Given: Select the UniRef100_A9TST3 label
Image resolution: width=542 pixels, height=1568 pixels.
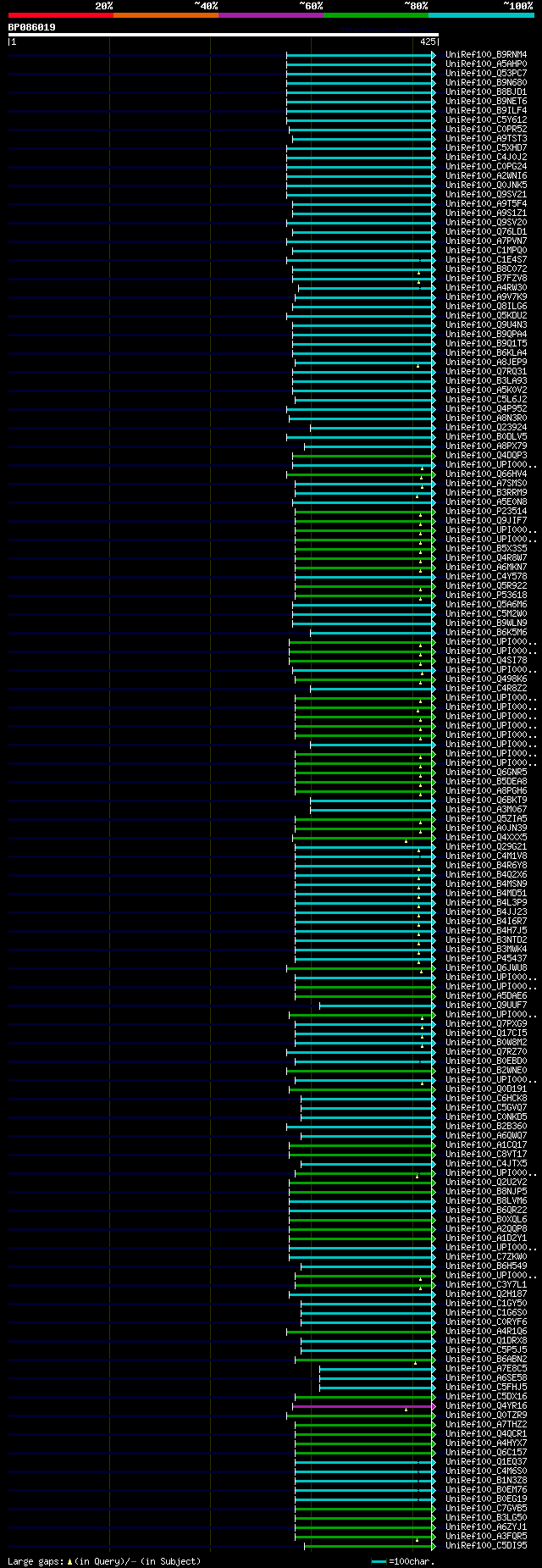Looking at the screenshot, I should (486, 138).
